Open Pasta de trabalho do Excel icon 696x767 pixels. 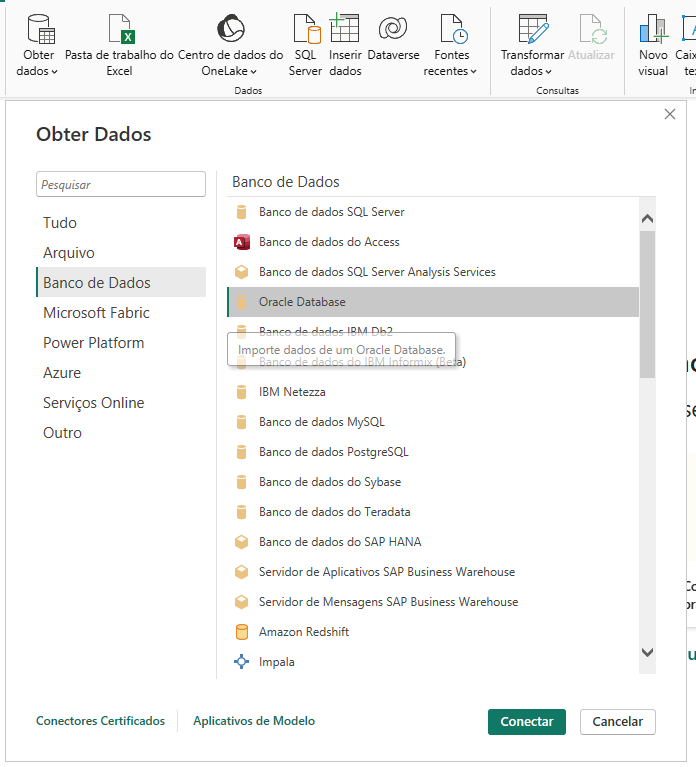[x=121, y=29]
